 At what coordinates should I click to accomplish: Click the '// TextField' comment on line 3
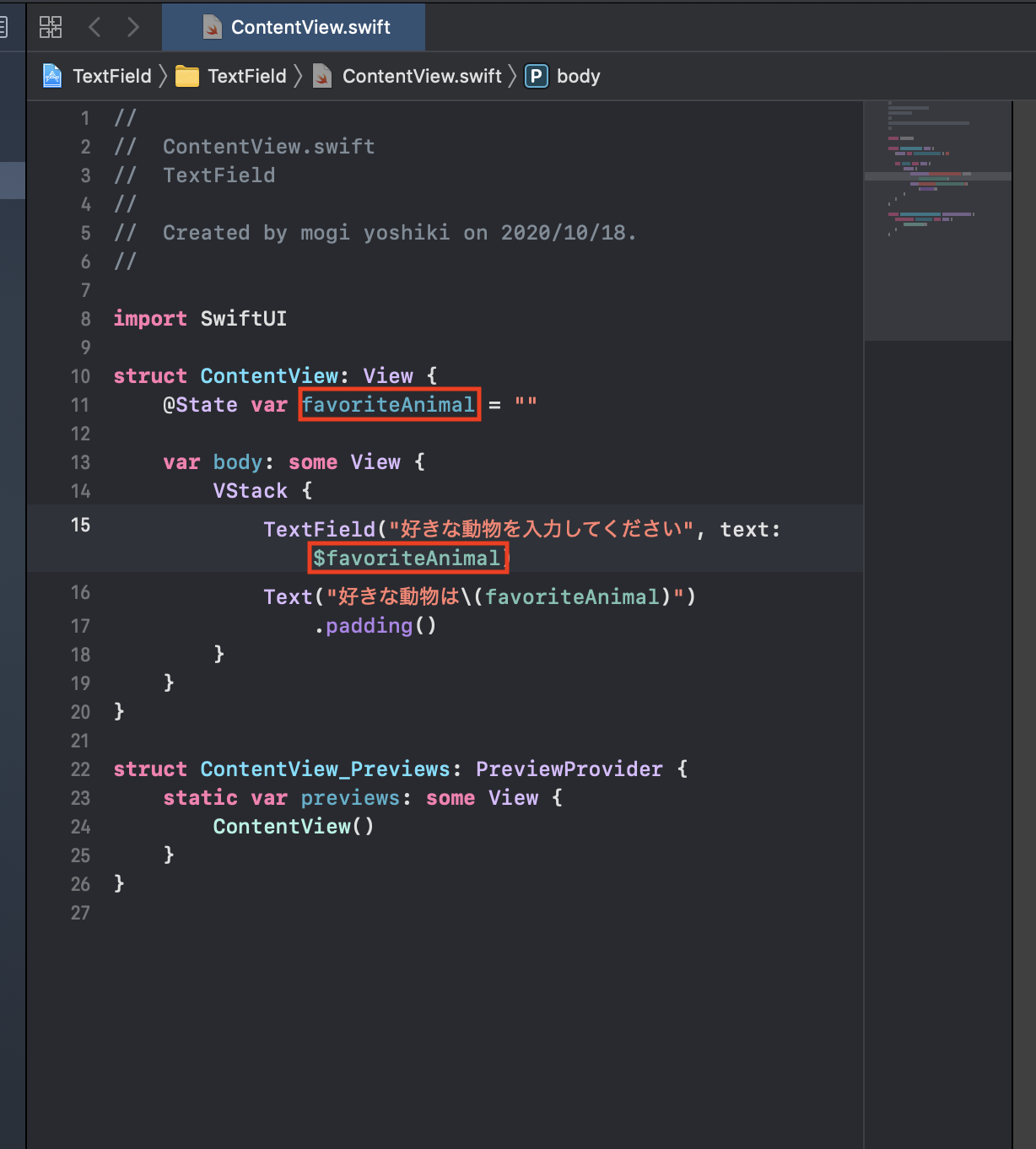pos(195,175)
